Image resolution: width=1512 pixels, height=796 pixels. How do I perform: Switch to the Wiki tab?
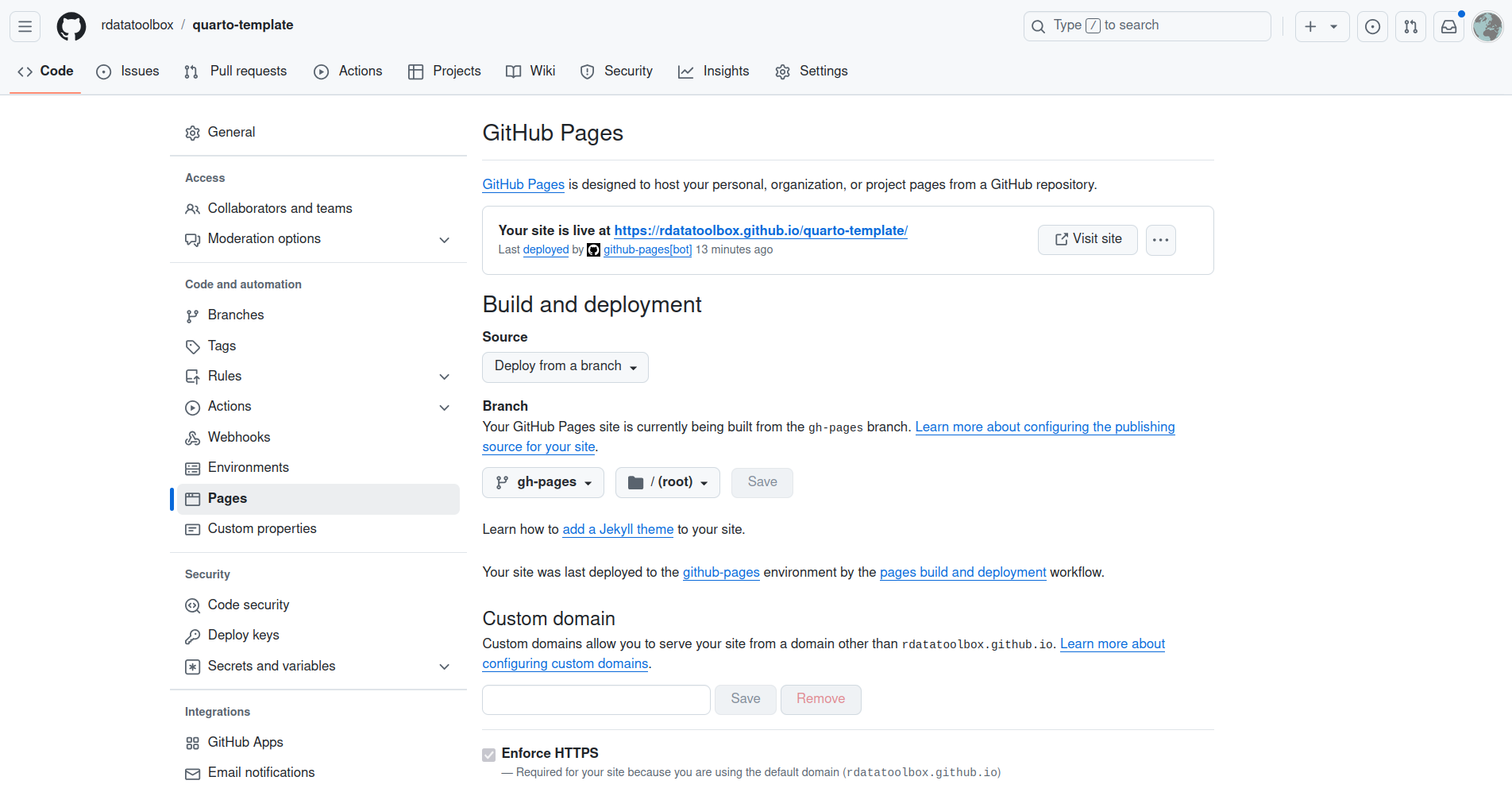530,71
